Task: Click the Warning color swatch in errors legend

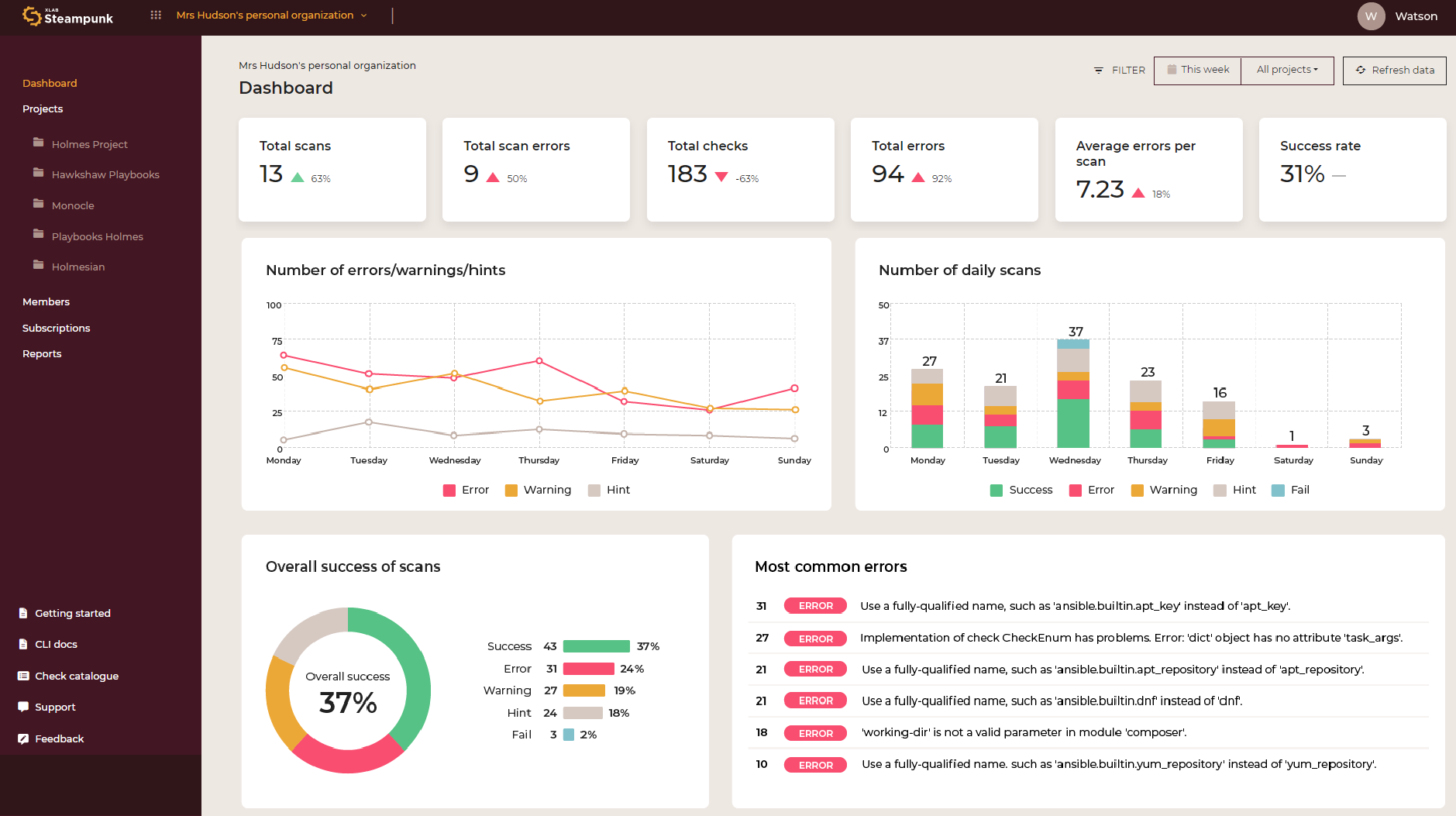Action: pyautogui.click(x=511, y=490)
